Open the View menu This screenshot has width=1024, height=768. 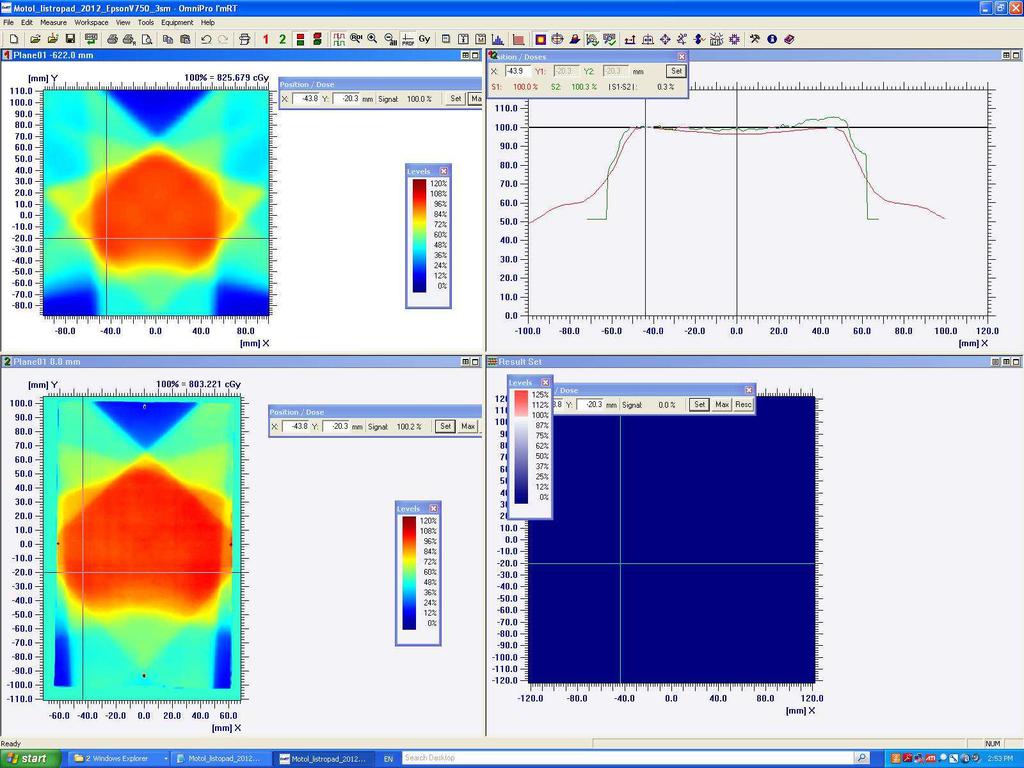pos(123,22)
